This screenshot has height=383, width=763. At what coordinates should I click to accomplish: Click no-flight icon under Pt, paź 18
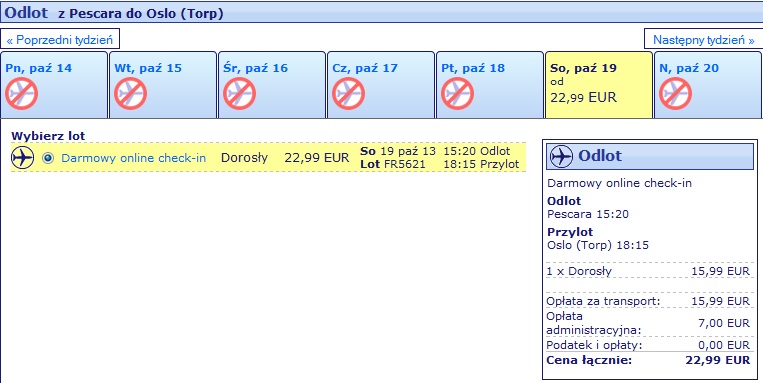click(x=457, y=93)
